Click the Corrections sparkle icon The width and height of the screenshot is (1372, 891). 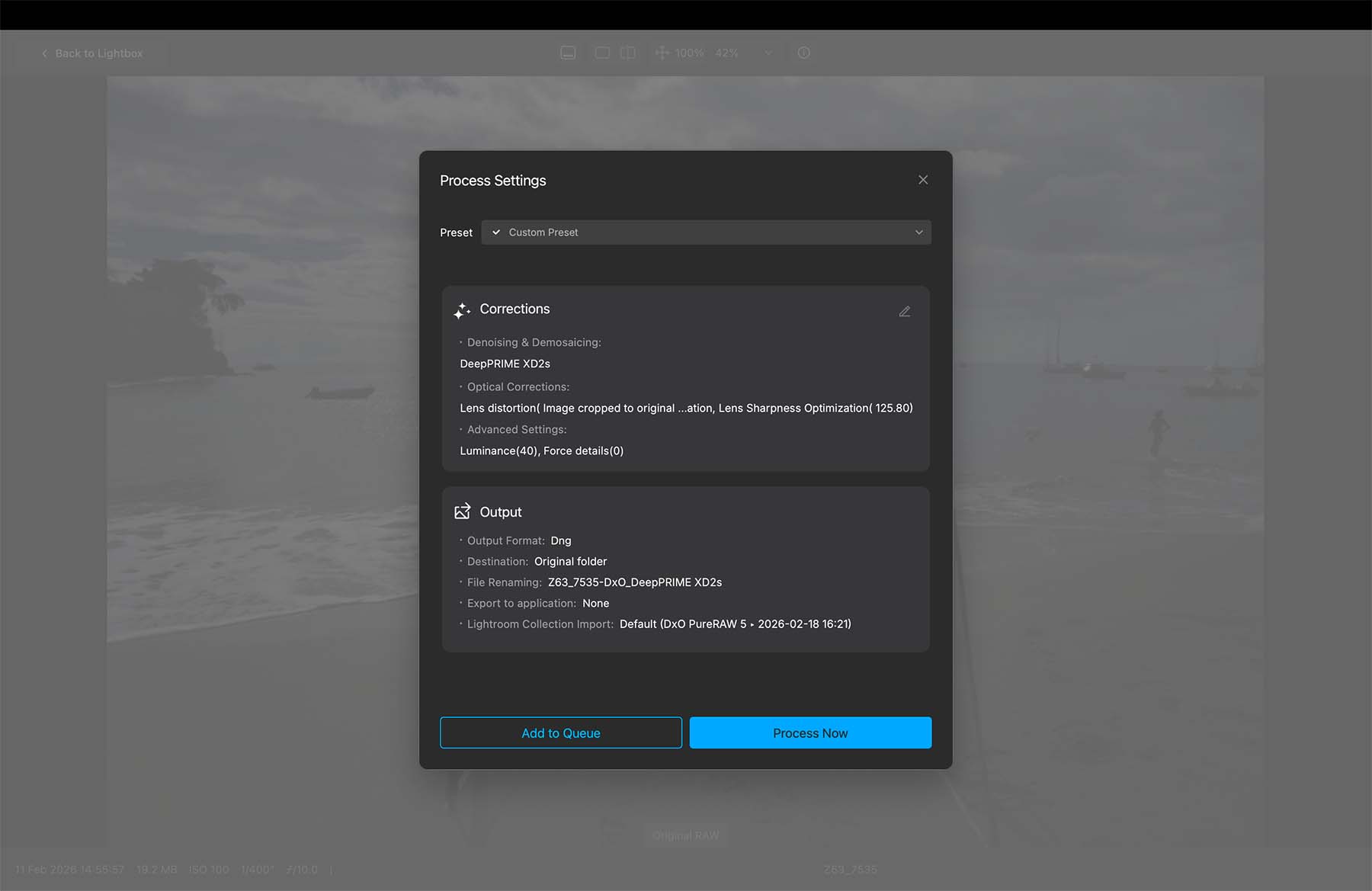(x=462, y=310)
